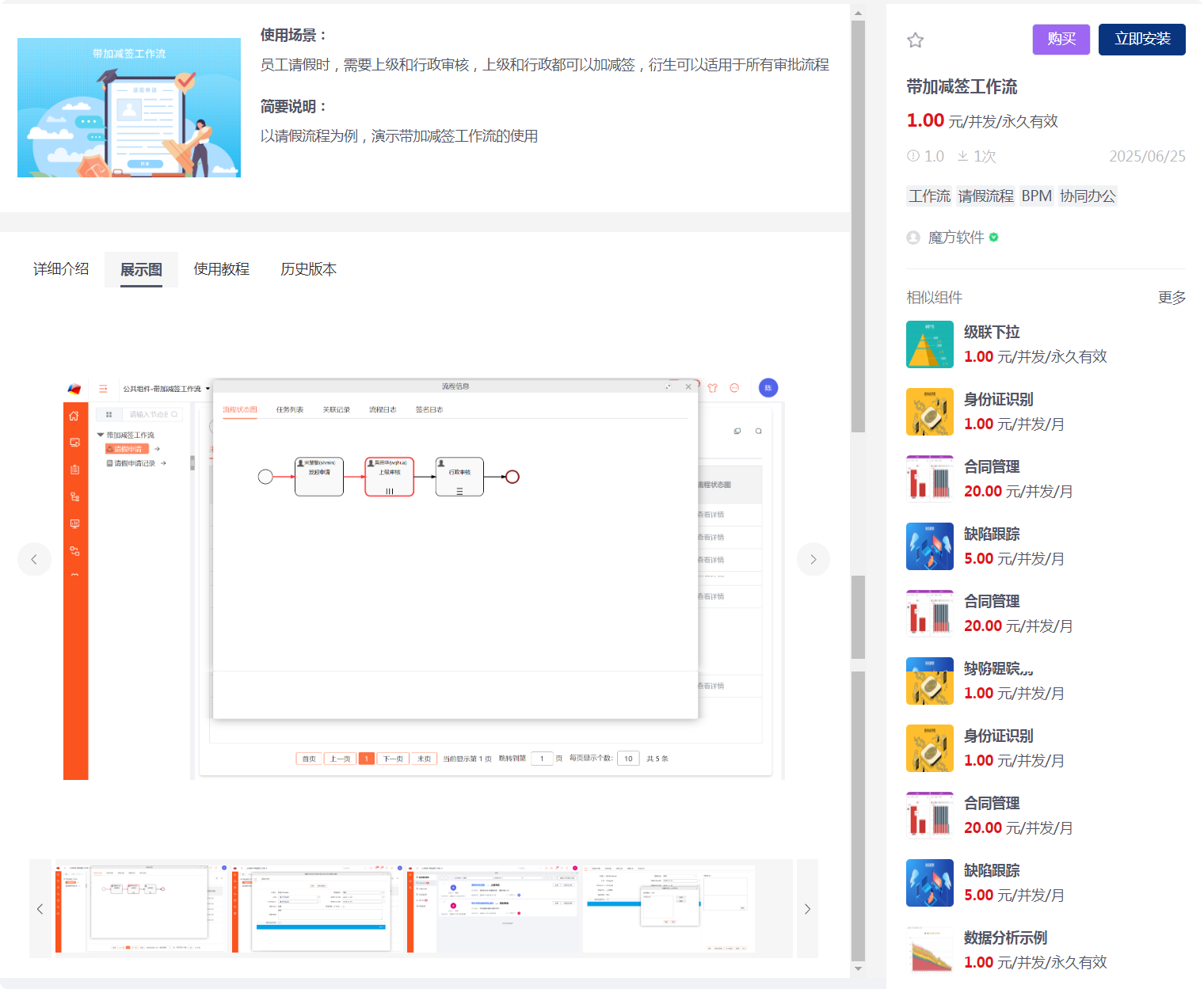Image resolution: width=1204 pixels, height=989 pixels.
Task: Click the verified badge next to 魔方软件
Action: tap(994, 238)
